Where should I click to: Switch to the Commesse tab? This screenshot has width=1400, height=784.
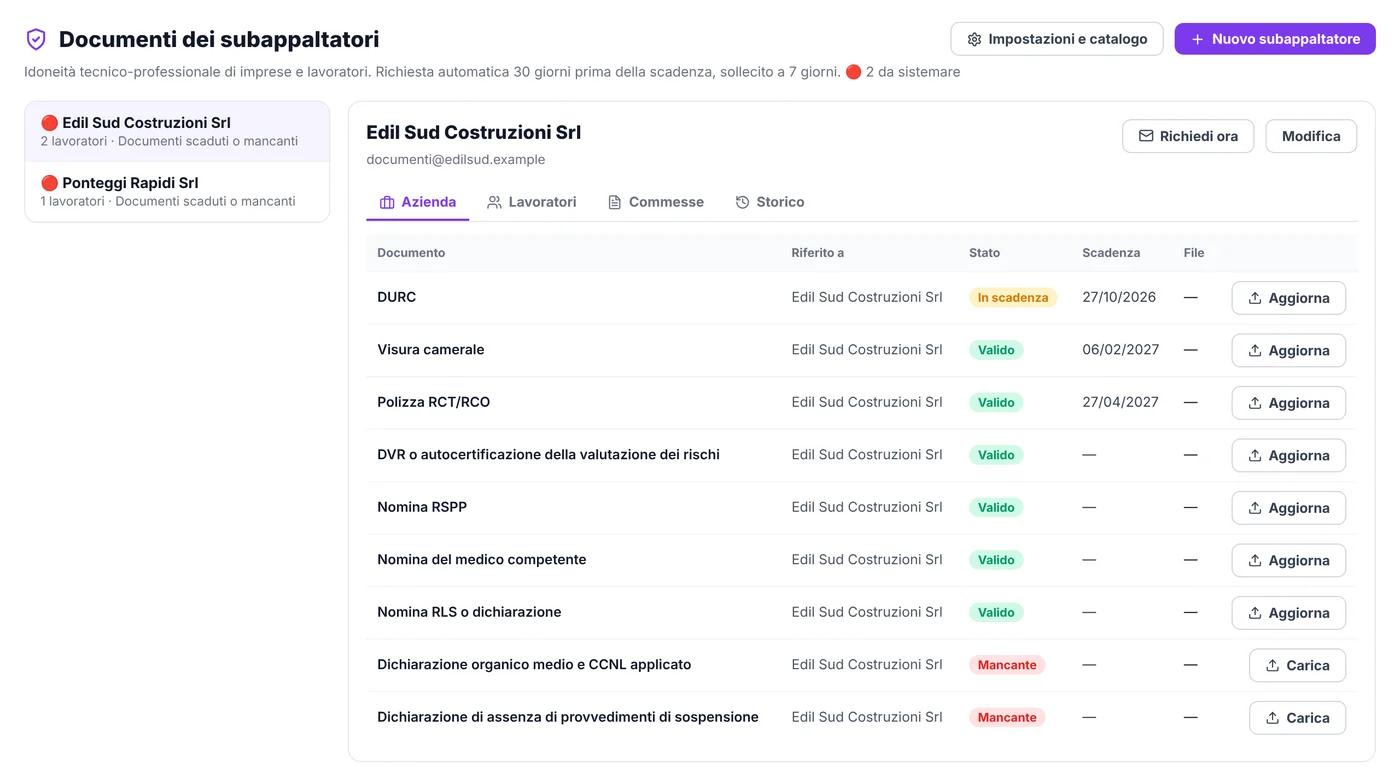[656, 202]
